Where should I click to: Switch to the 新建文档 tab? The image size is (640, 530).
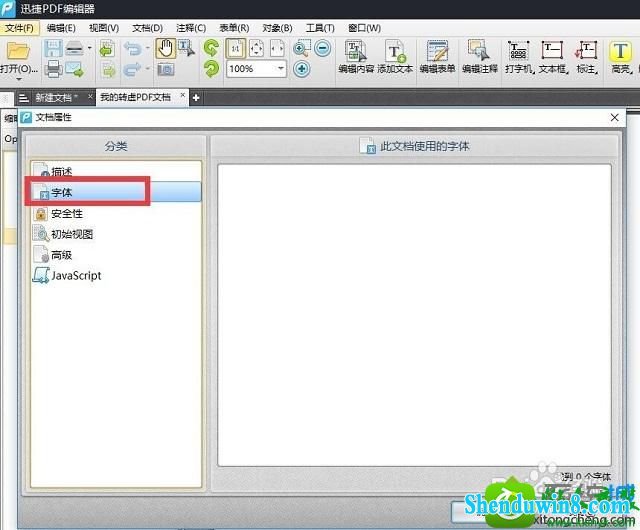coord(56,98)
